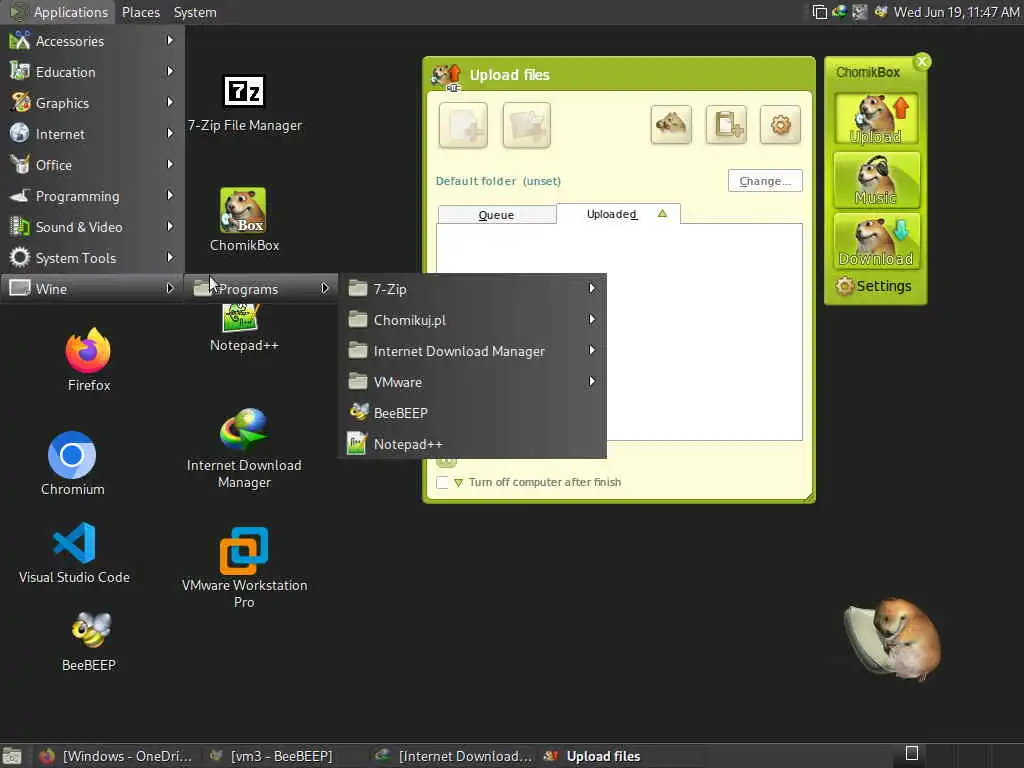Click the hamster mascot on the desktop
Viewport: 1024px width, 768px height.
coord(893,638)
